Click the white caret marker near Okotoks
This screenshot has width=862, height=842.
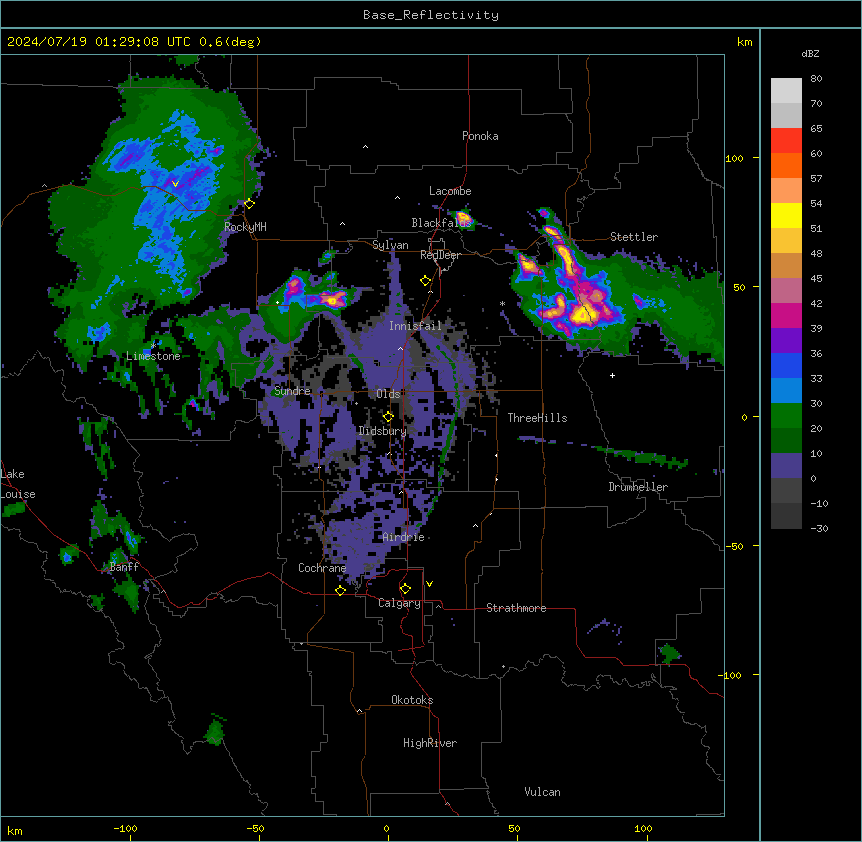pos(360,711)
